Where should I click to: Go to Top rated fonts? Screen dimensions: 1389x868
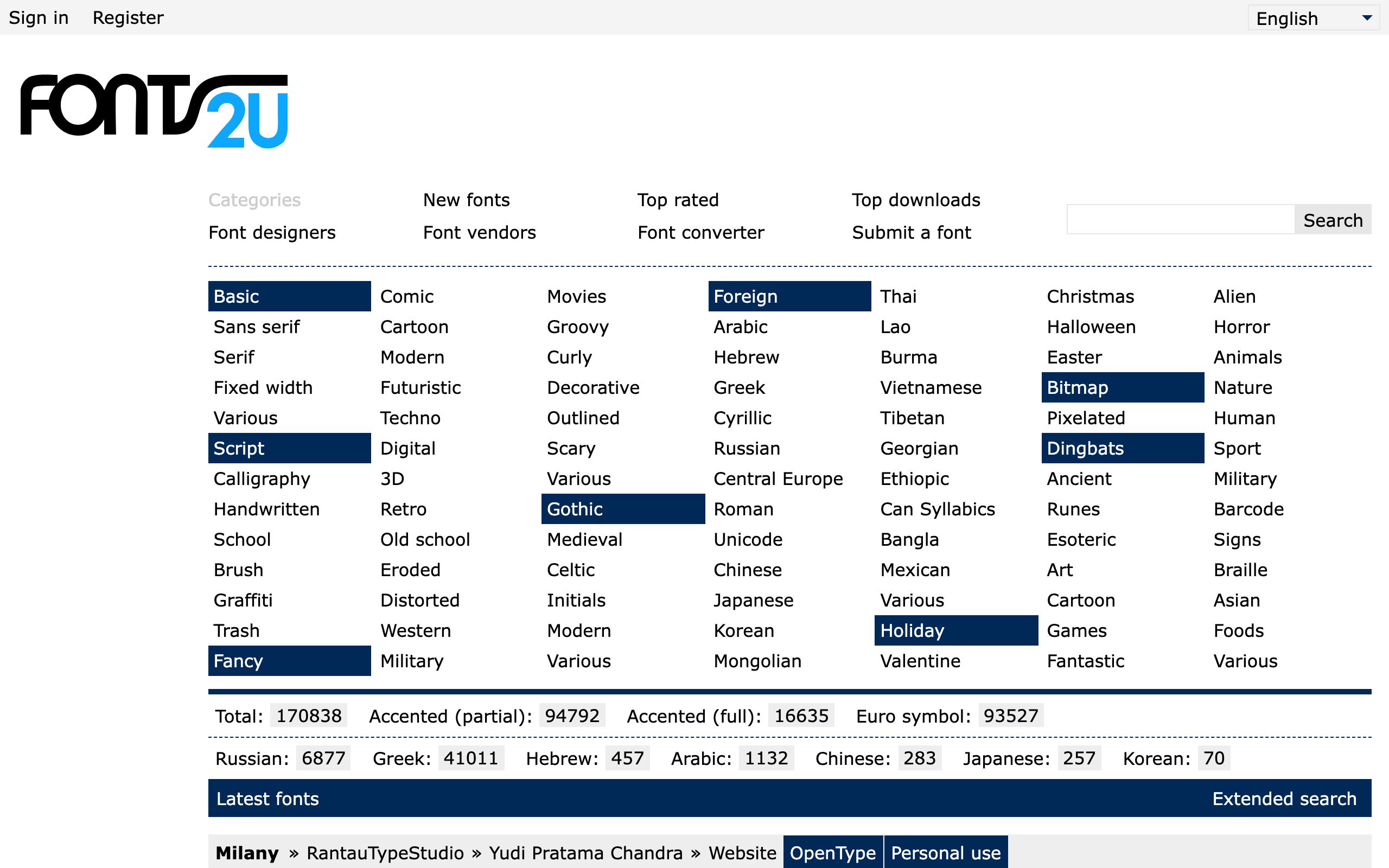coord(678,200)
